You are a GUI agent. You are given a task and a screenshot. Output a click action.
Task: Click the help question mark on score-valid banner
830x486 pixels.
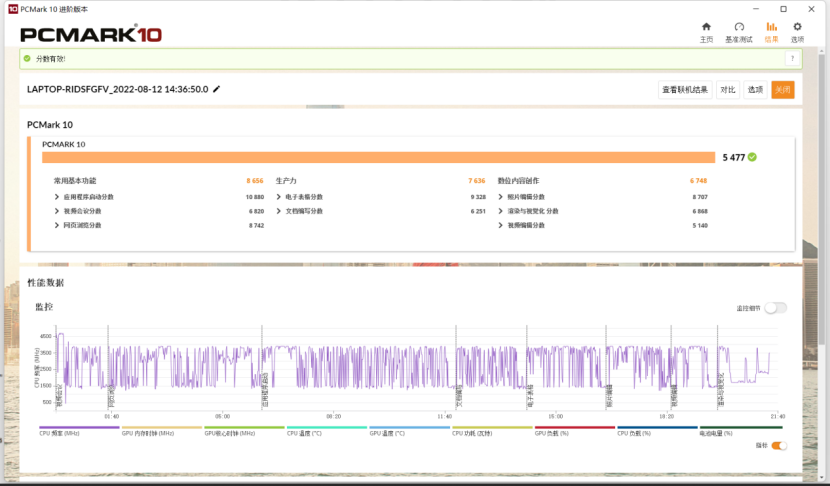(x=792, y=59)
